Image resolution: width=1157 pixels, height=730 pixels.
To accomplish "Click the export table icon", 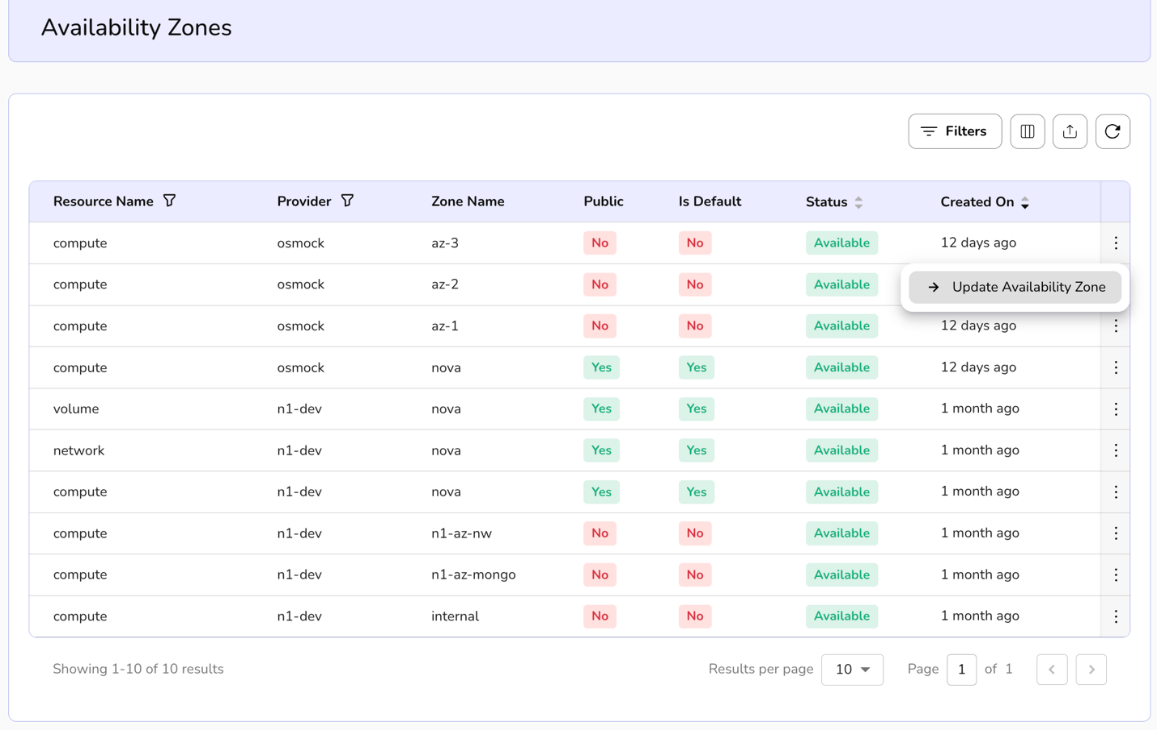I will coord(1069,131).
